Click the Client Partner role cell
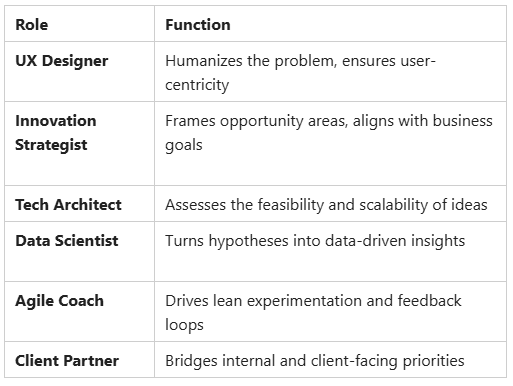 79,360
